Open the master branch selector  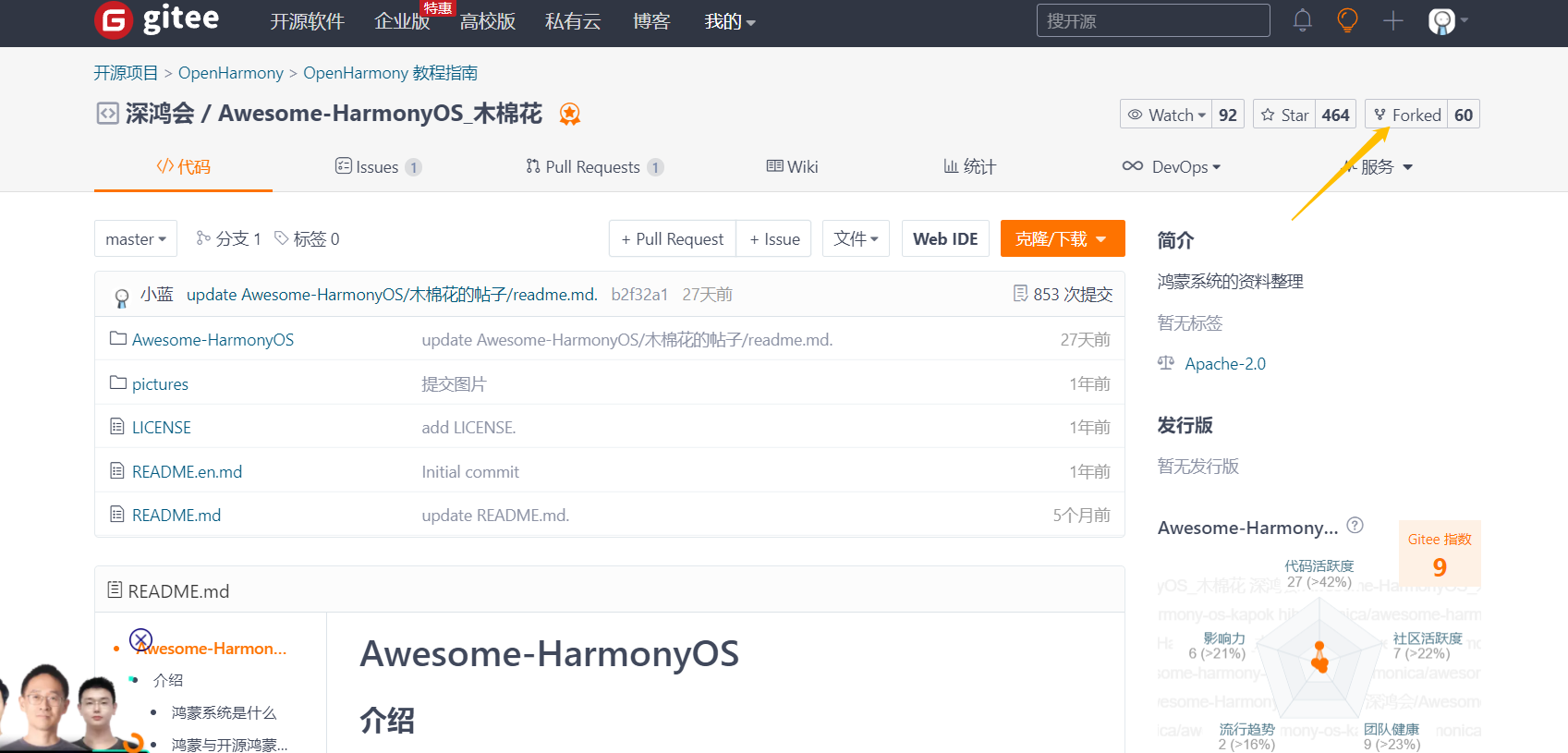click(x=136, y=239)
